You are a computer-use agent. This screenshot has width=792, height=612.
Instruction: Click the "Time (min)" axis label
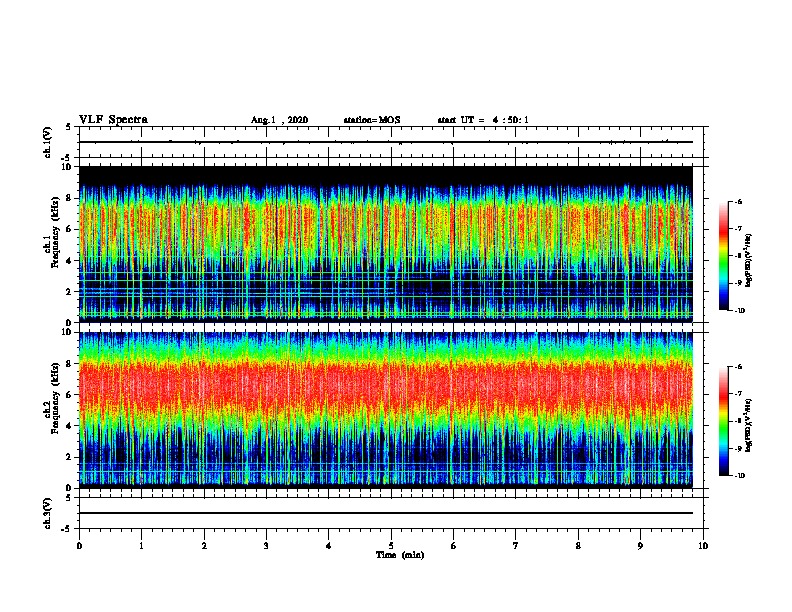click(400, 555)
